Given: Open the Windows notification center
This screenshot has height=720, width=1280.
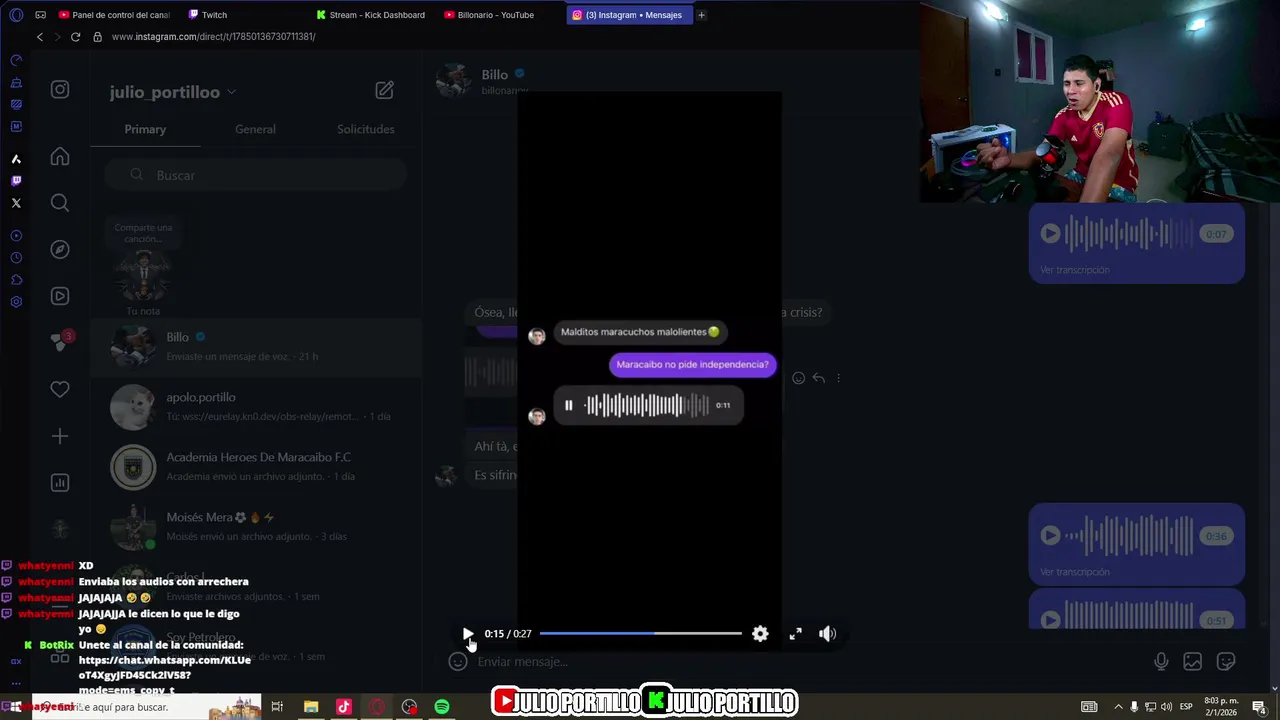Looking at the screenshot, I should 1259,707.
